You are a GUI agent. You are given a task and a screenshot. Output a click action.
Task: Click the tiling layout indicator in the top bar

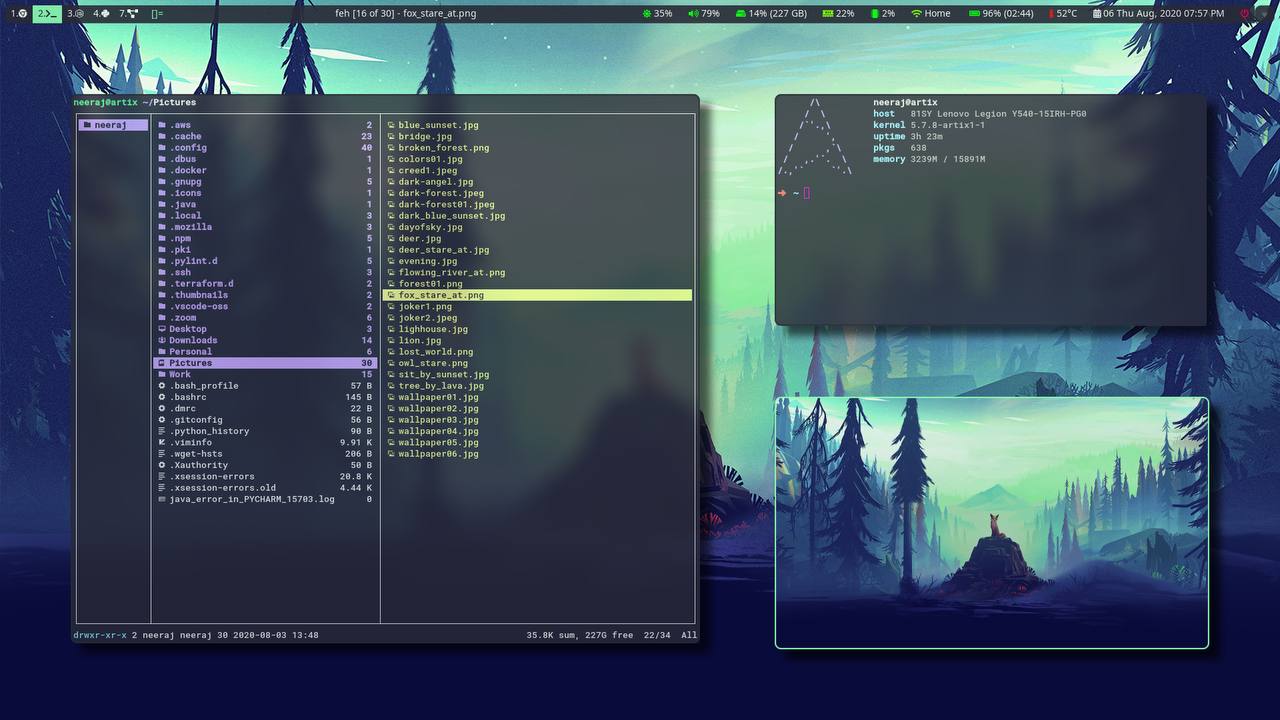point(157,13)
